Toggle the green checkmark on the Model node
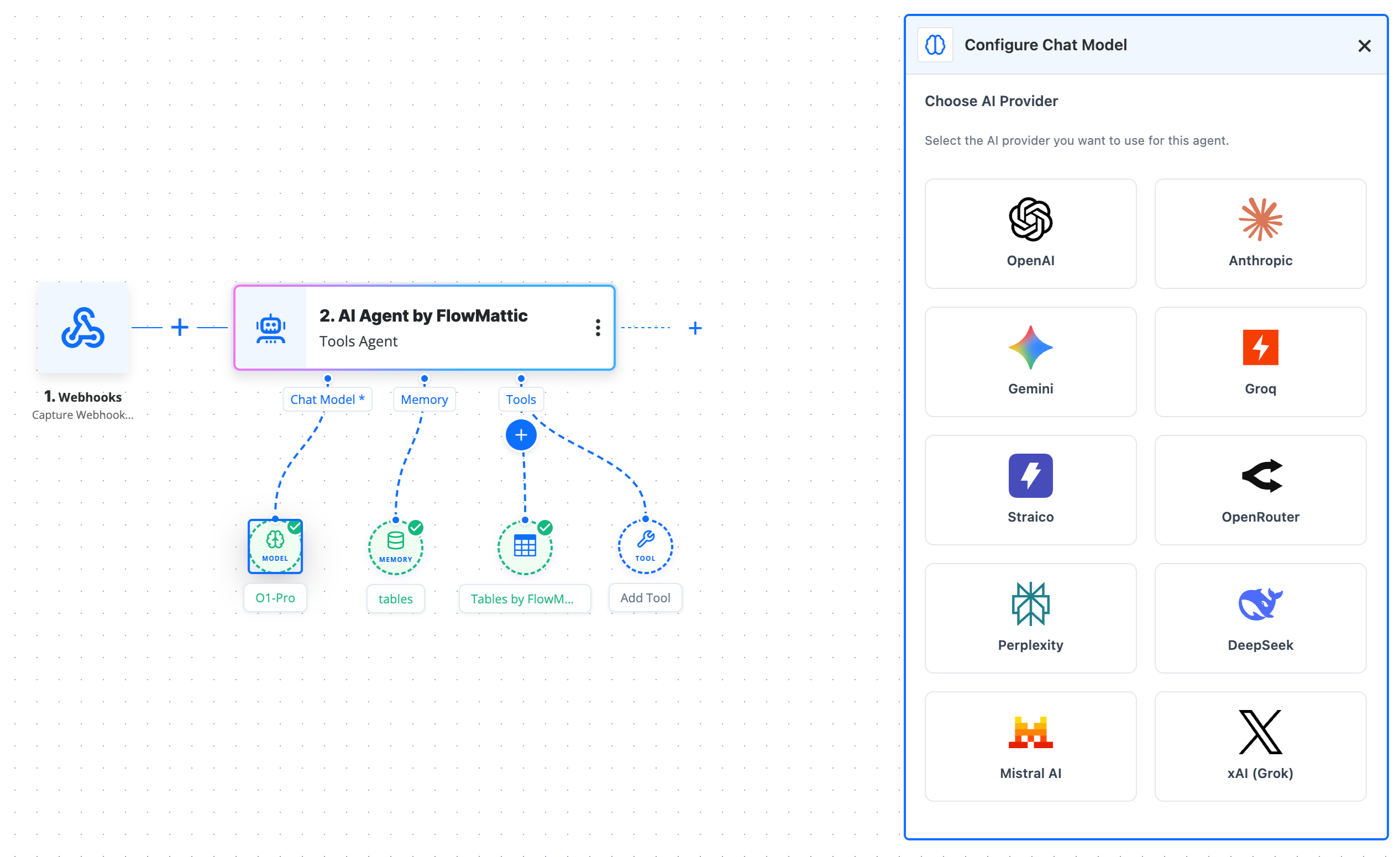This screenshot has width=1400, height=857. [295, 528]
